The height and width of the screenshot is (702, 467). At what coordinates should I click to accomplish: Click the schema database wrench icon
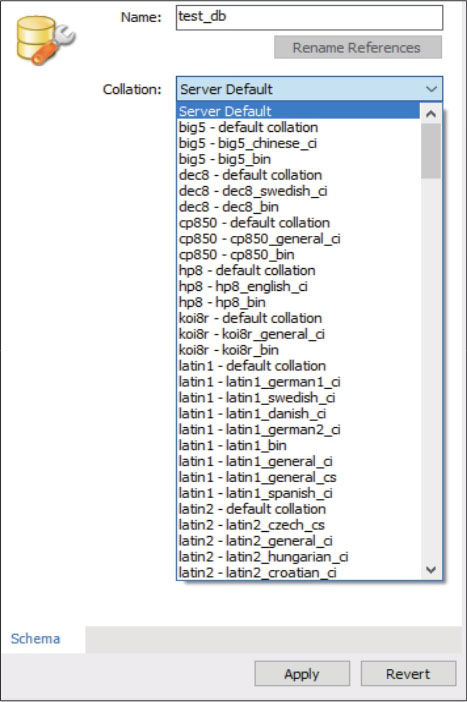pos(46,40)
